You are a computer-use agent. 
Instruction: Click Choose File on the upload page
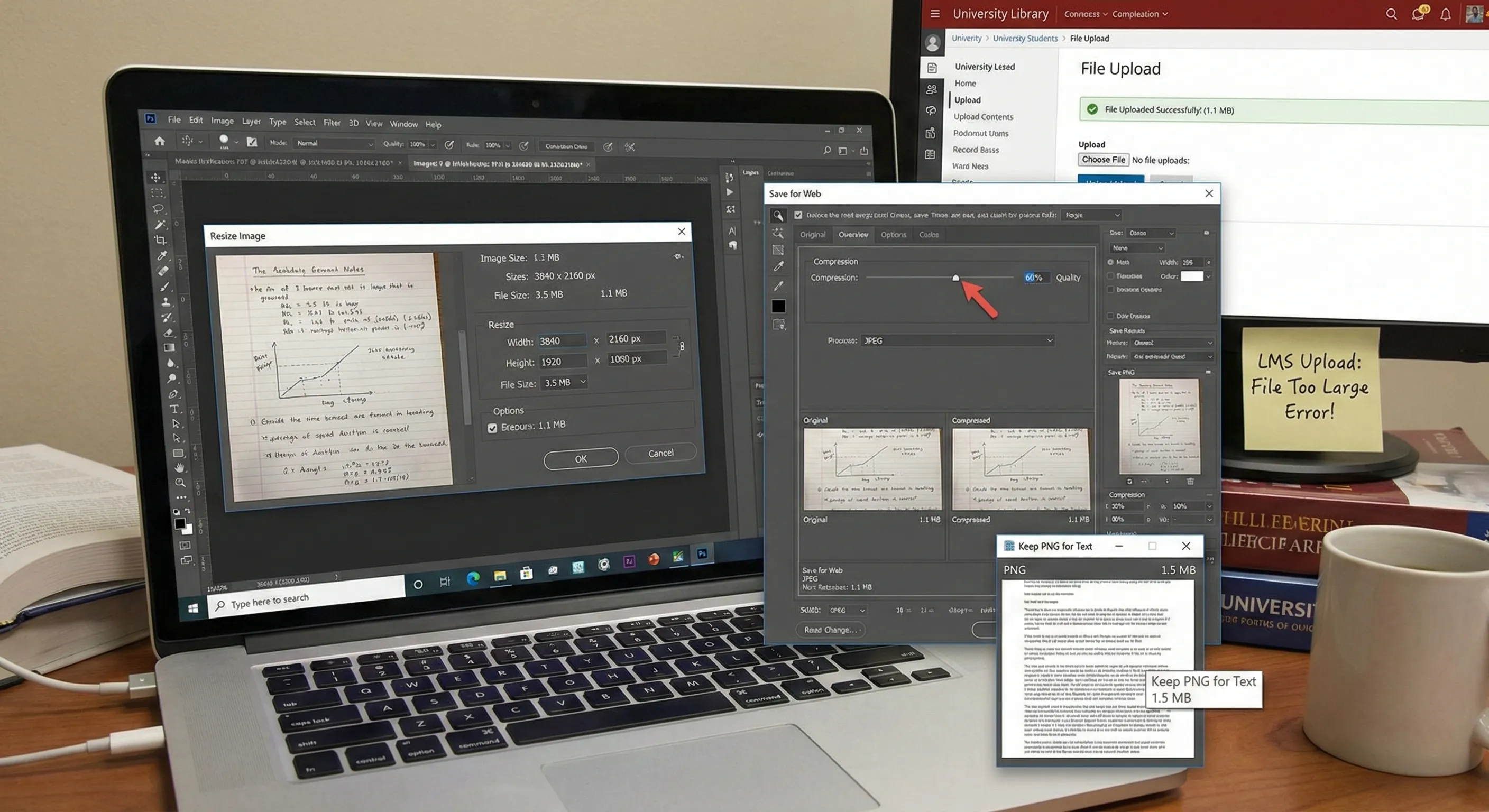pyautogui.click(x=1103, y=160)
